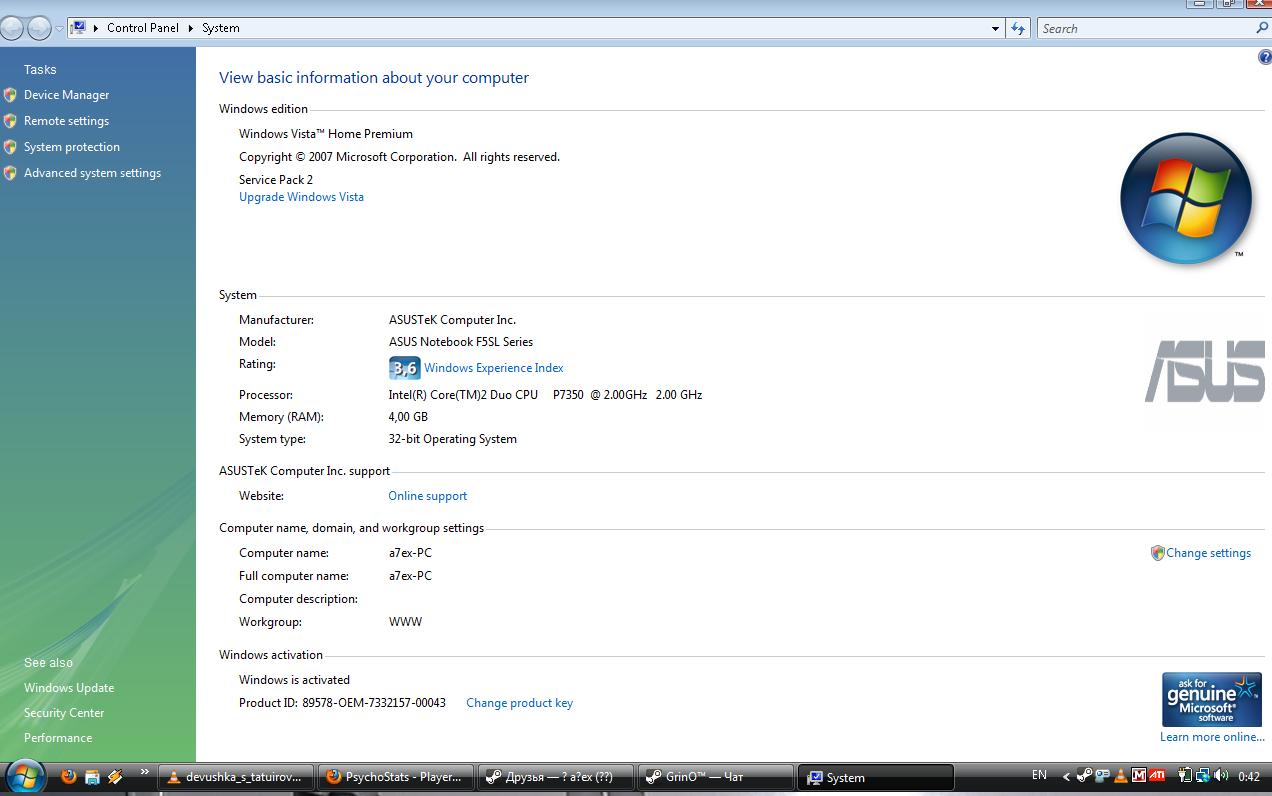This screenshot has width=1272, height=796.
Task: Click the Help question mark icon
Action: [x=1264, y=58]
